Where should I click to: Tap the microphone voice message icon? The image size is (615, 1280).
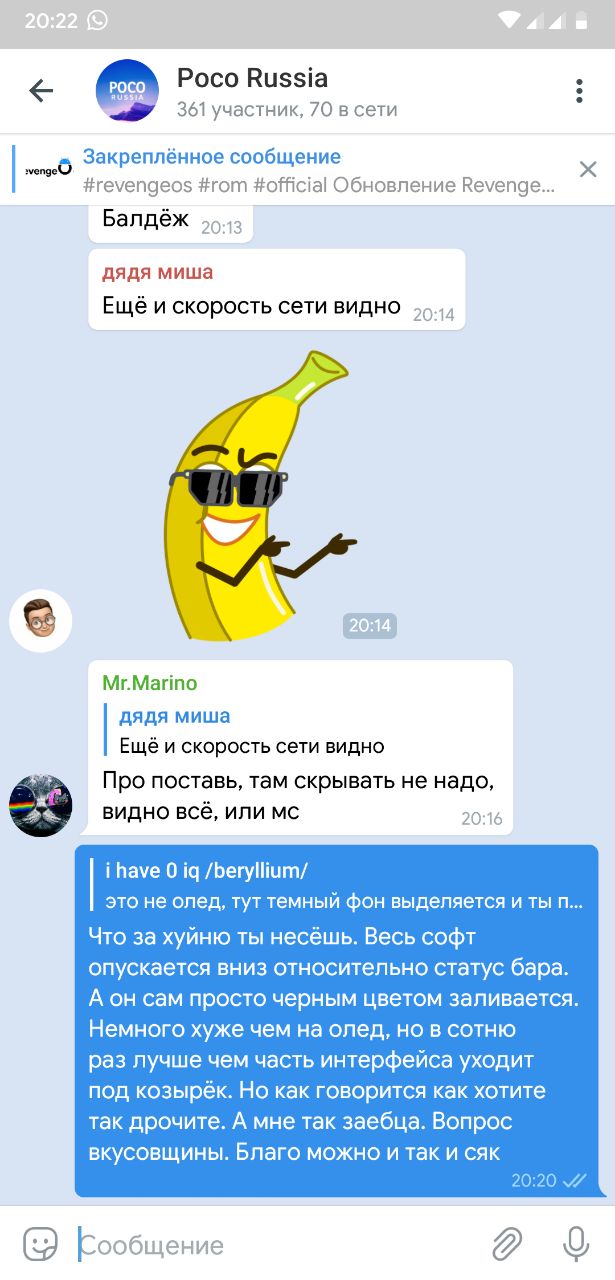[576, 1244]
